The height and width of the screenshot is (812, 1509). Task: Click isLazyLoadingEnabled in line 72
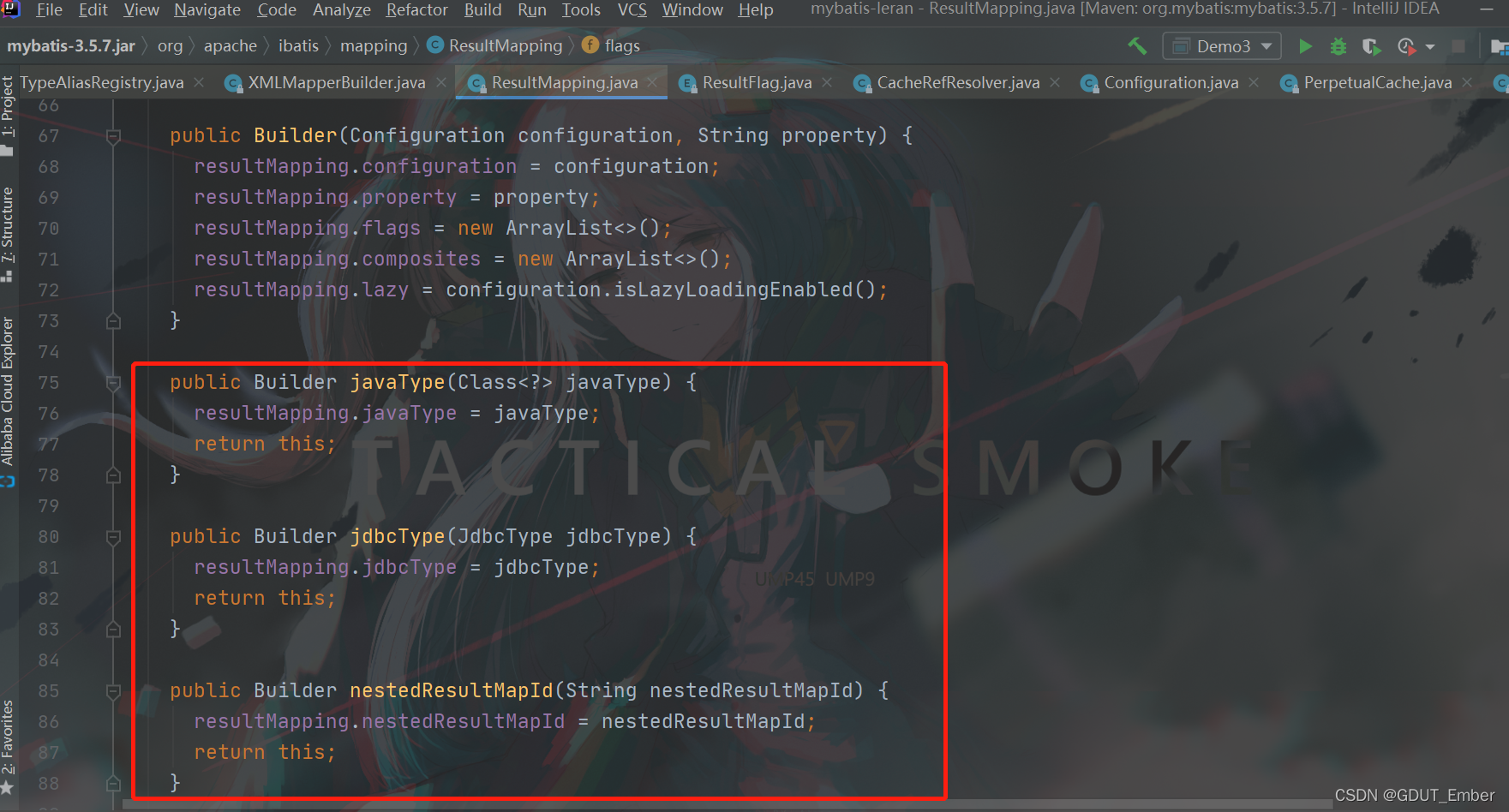point(734,290)
